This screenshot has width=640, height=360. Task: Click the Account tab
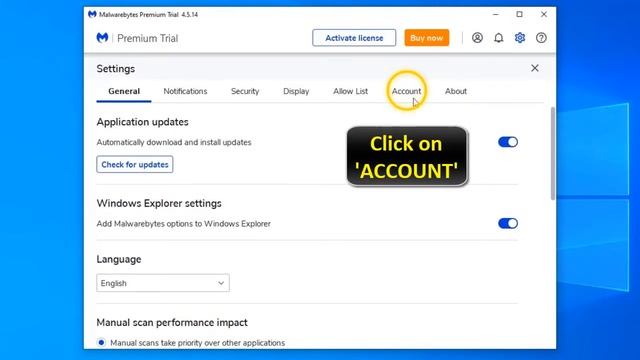406,91
